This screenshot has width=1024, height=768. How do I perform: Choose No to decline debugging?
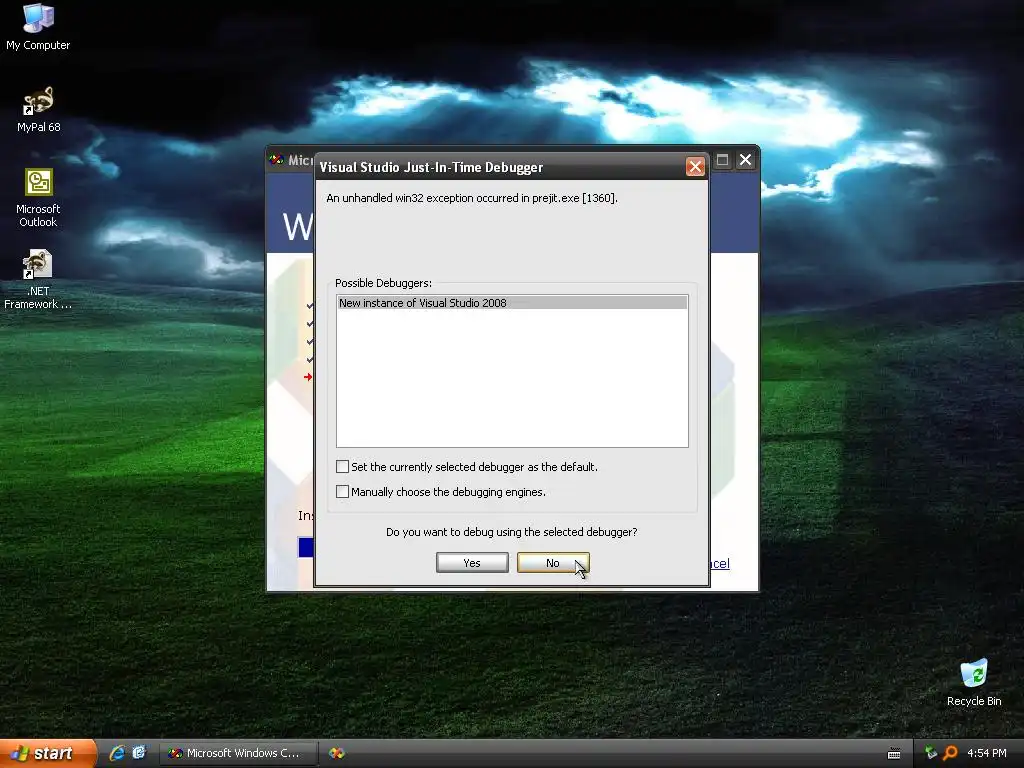coord(552,563)
